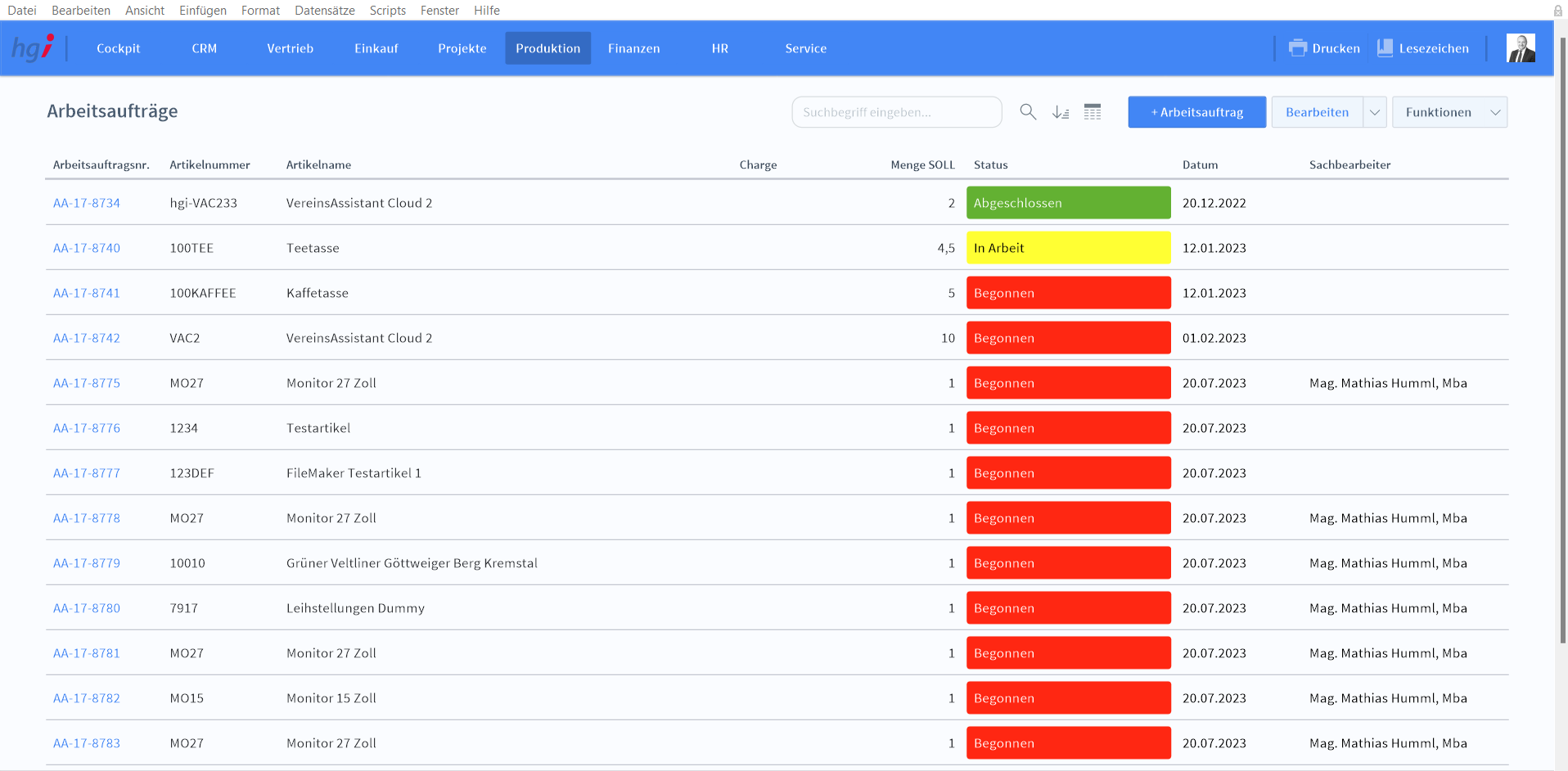Click the hgi logo in header
Viewport: 1568px width, 771px height.
click(33, 48)
